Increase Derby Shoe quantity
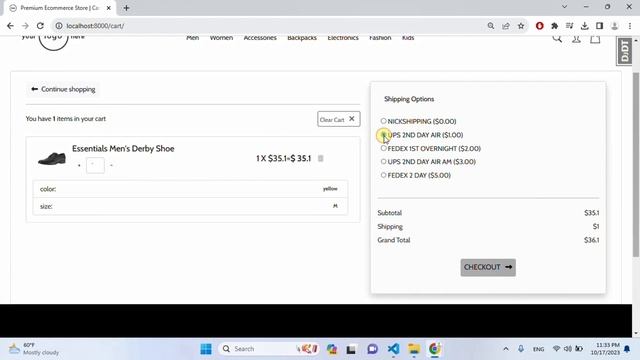The height and width of the screenshot is (360, 640). [x=79, y=165]
